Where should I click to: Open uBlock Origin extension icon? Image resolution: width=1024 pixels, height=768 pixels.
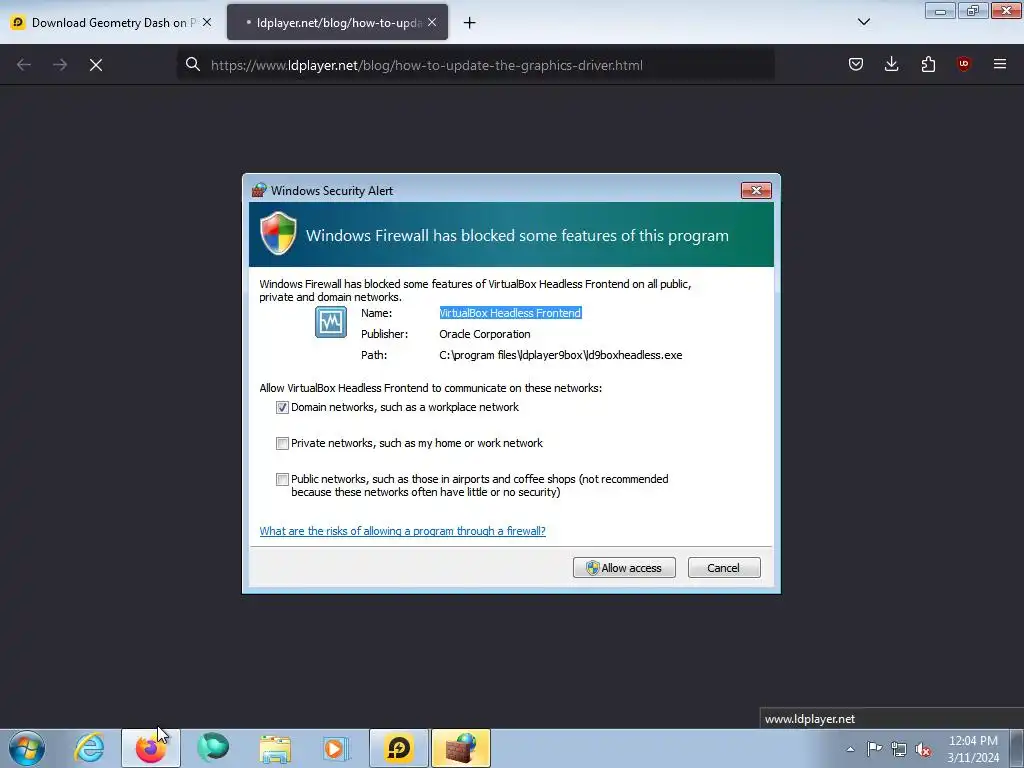964,64
